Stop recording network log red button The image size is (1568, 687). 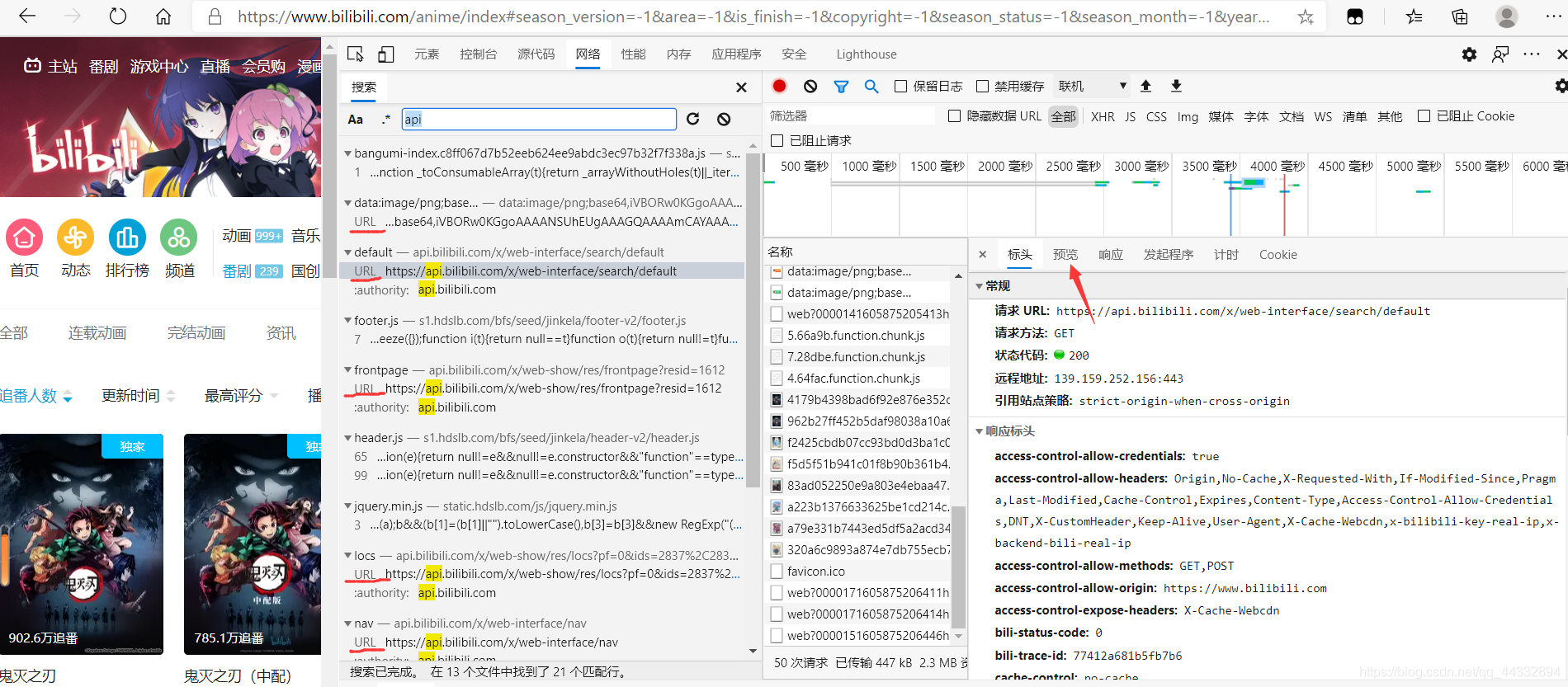coord(779,86)
